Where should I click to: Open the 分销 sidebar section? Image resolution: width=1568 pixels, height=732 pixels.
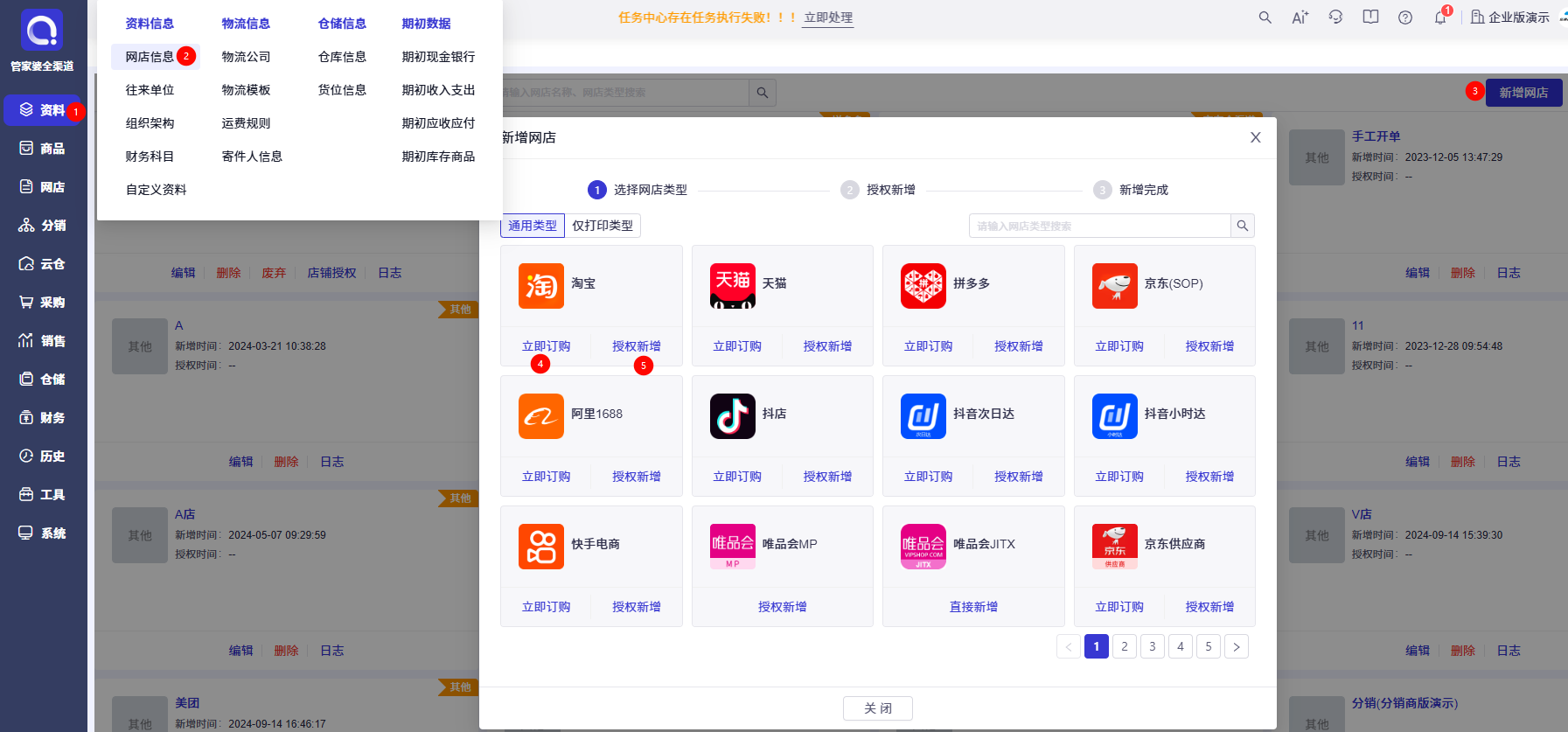42,226
